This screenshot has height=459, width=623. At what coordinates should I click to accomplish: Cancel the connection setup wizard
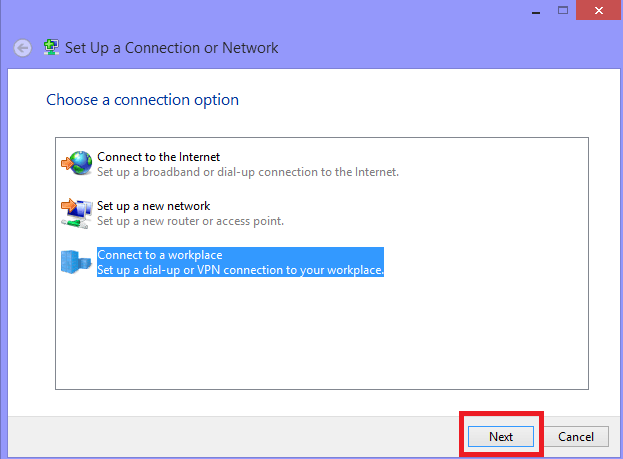(576, 436)
